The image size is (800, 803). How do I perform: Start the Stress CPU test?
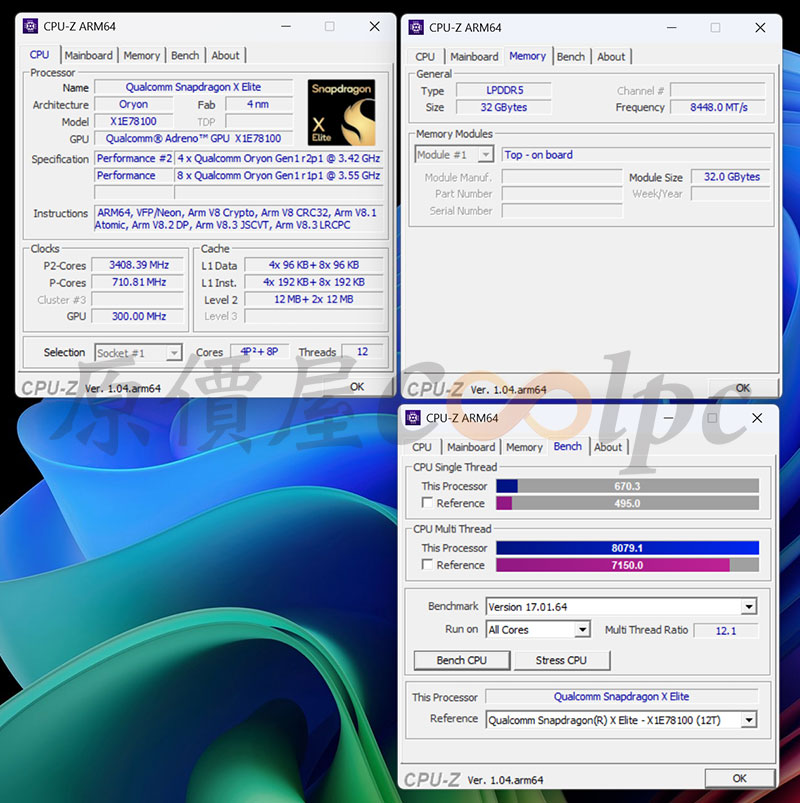click(561, 660)
